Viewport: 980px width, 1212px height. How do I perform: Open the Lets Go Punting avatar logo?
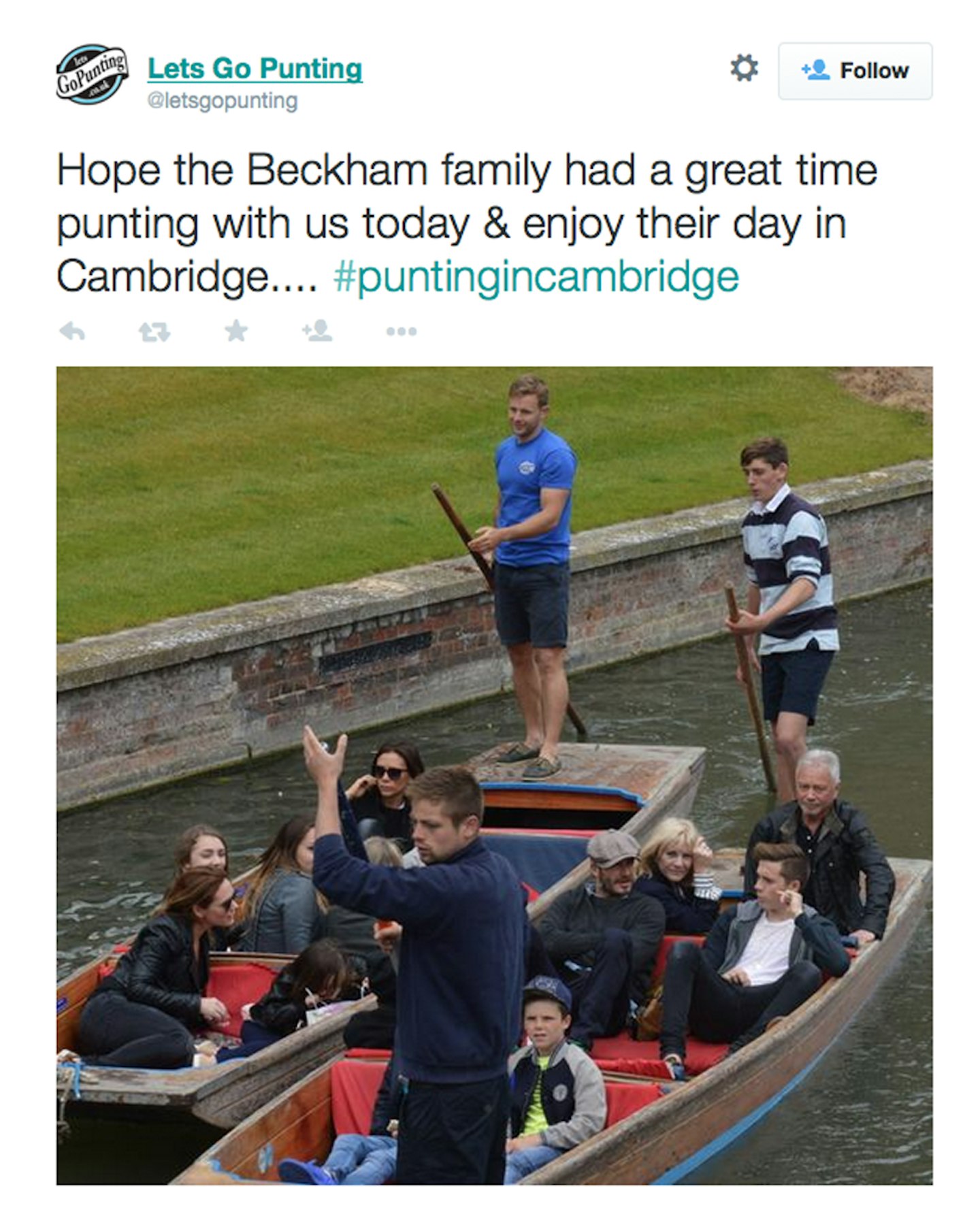click(x=92, y=74)
